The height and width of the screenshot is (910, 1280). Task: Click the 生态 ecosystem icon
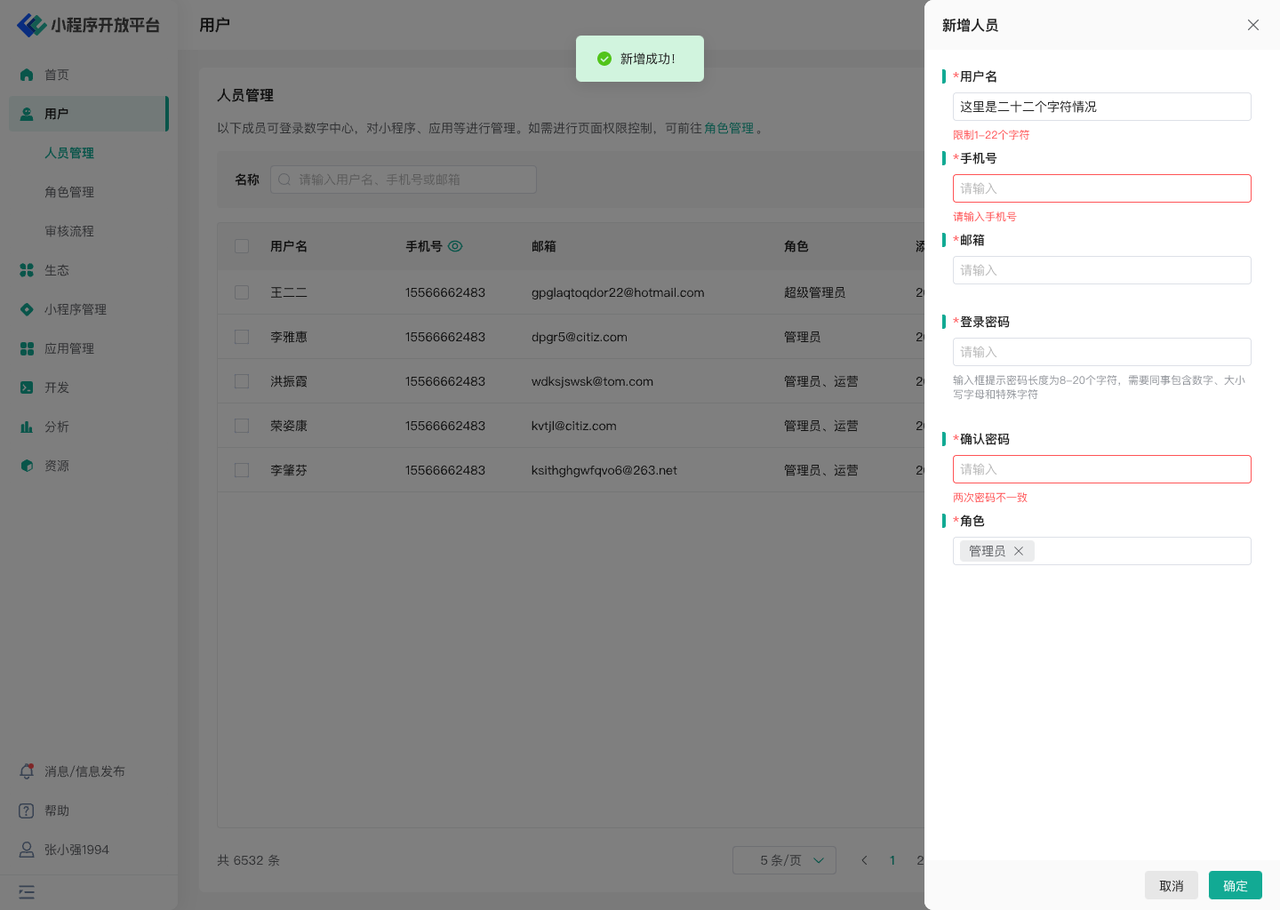point(27,270)
